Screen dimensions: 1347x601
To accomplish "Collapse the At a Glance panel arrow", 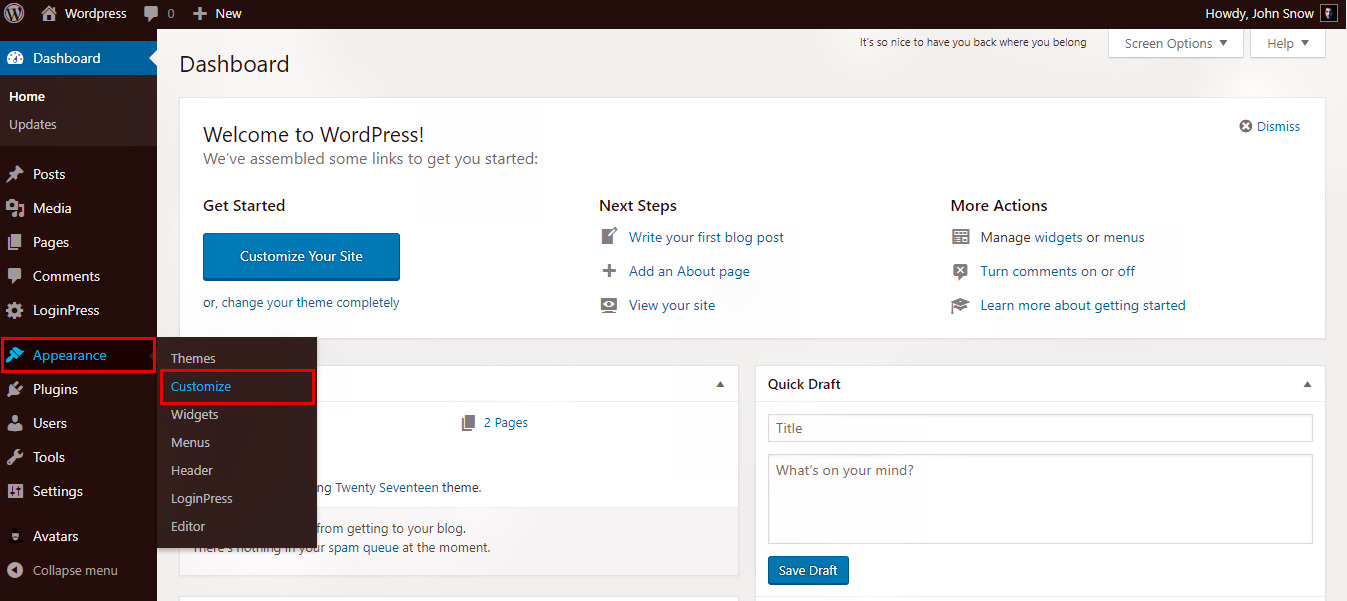I will (x=720, y=384).
